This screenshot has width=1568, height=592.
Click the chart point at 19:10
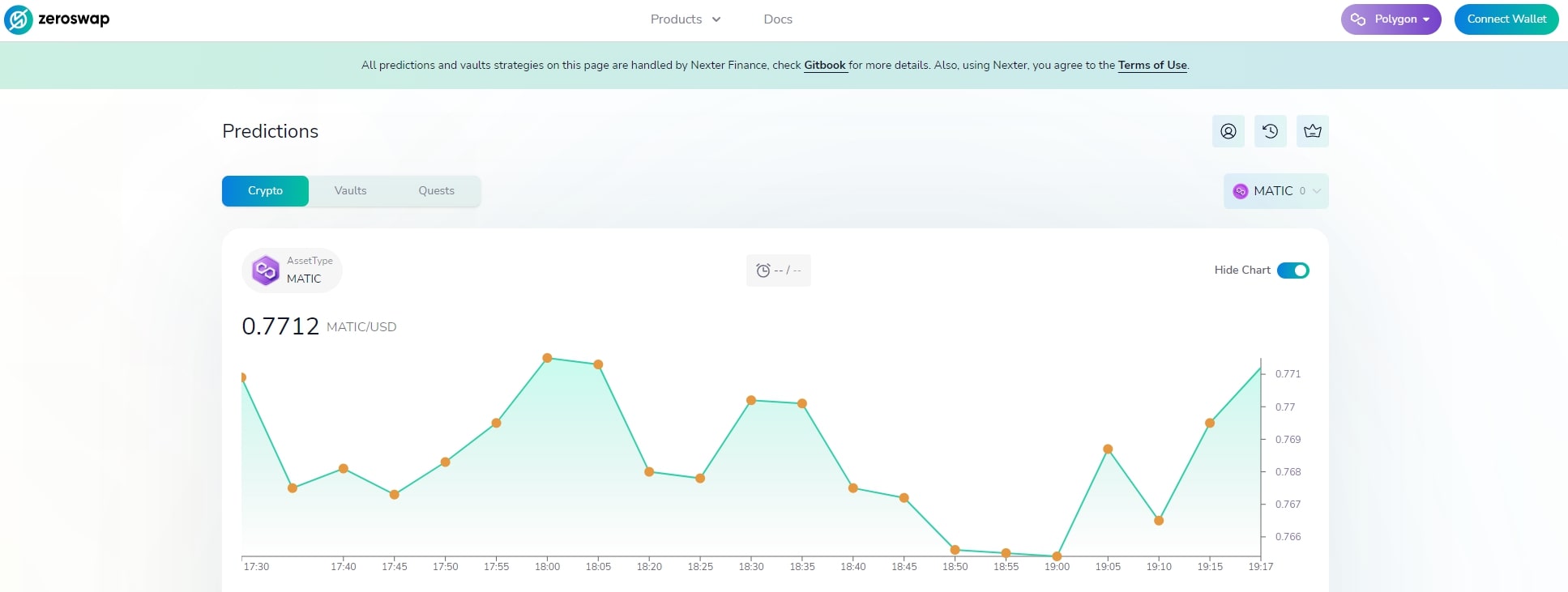[1159, 521]
